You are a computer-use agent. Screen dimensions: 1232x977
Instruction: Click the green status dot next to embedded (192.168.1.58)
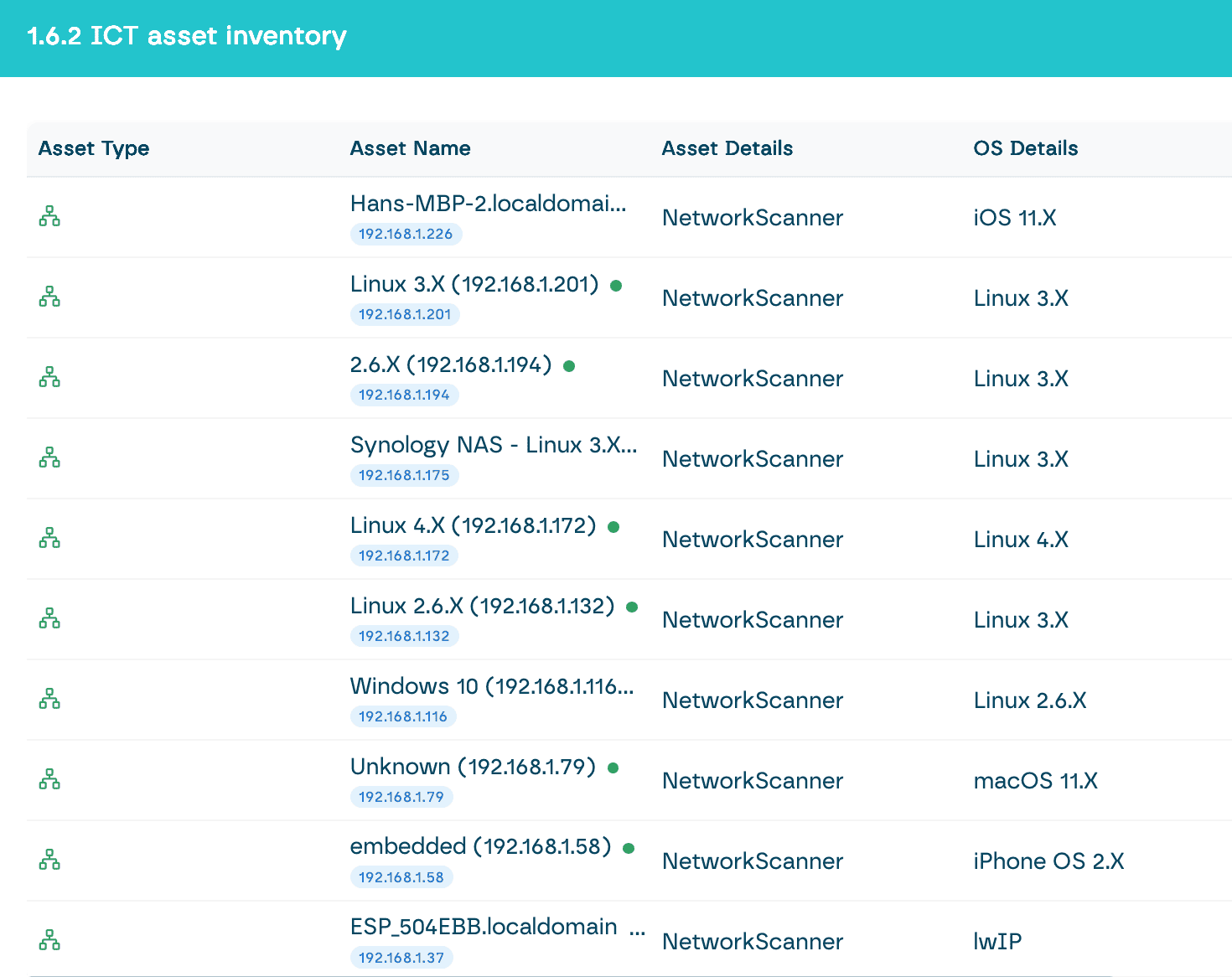[x=629, y=849]
